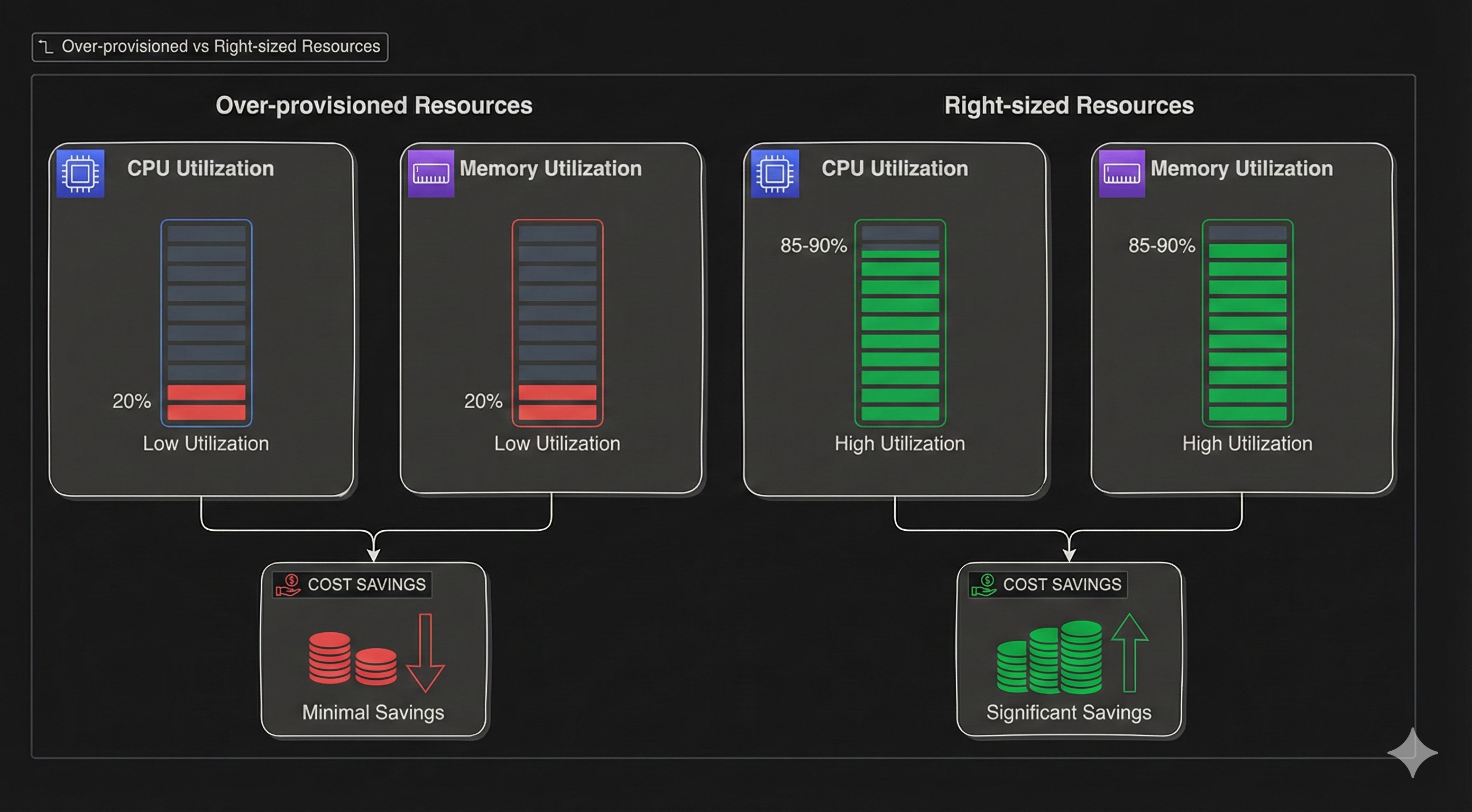Select the CPU chip icon under Over-provisioned Resources
This screenshot has height=812, width=1472.
80,172
